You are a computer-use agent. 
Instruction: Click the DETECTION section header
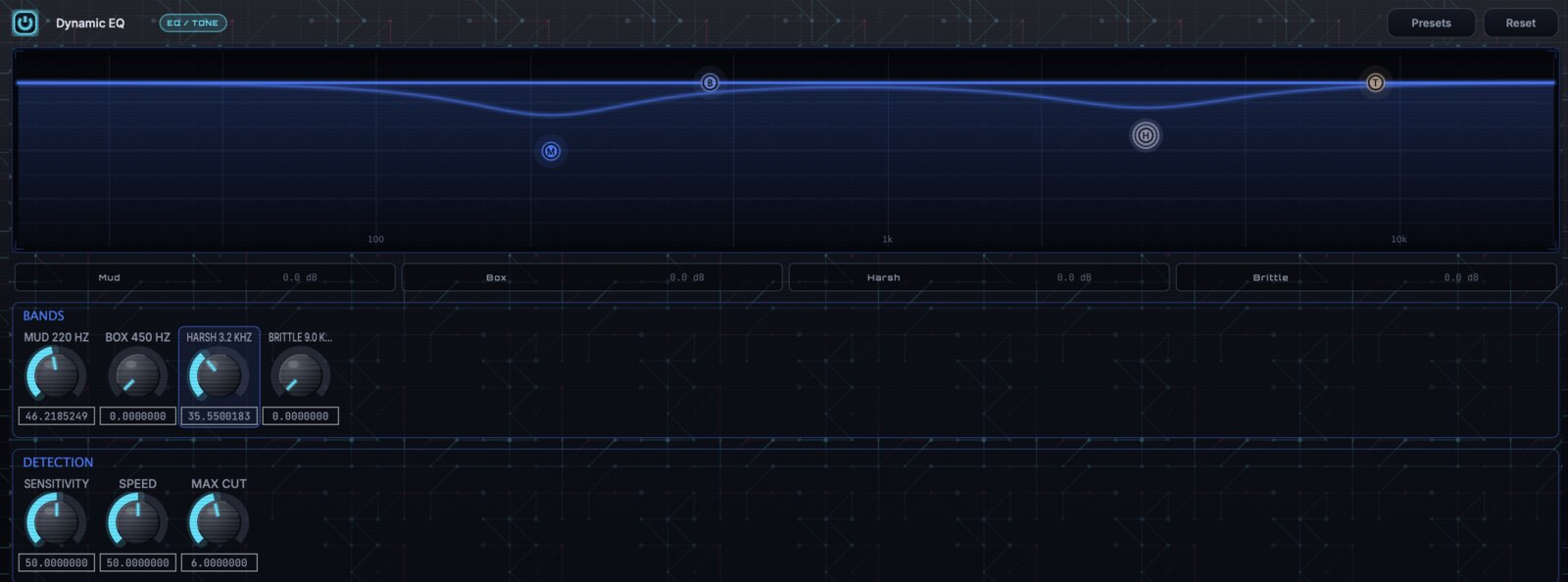click(58, 462)
